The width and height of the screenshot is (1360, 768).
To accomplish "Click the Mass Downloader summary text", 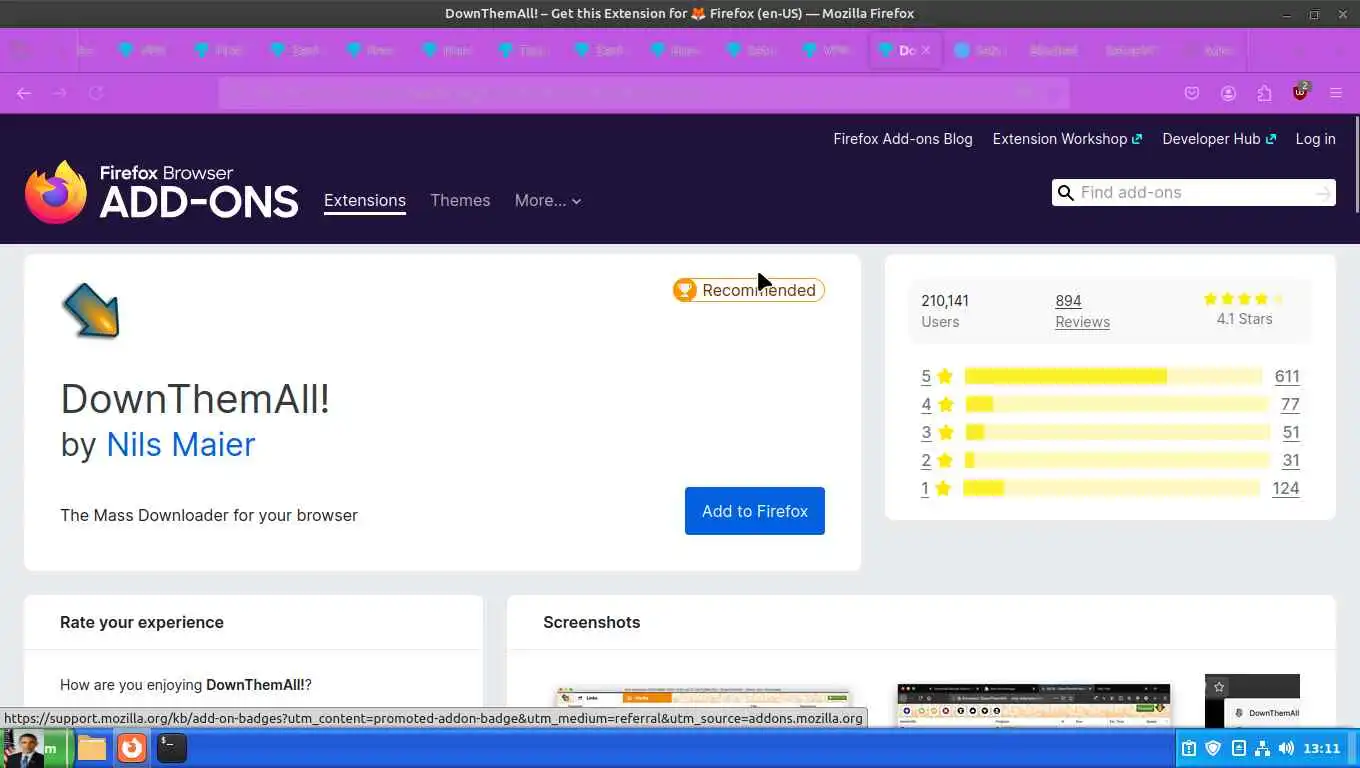I will coord(209,515).
